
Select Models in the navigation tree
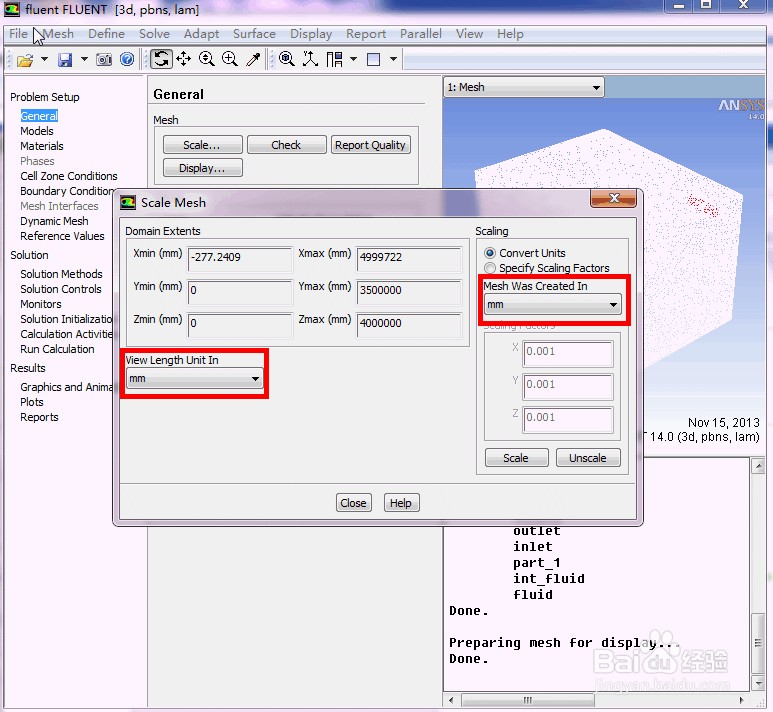(x=37, y=131)
